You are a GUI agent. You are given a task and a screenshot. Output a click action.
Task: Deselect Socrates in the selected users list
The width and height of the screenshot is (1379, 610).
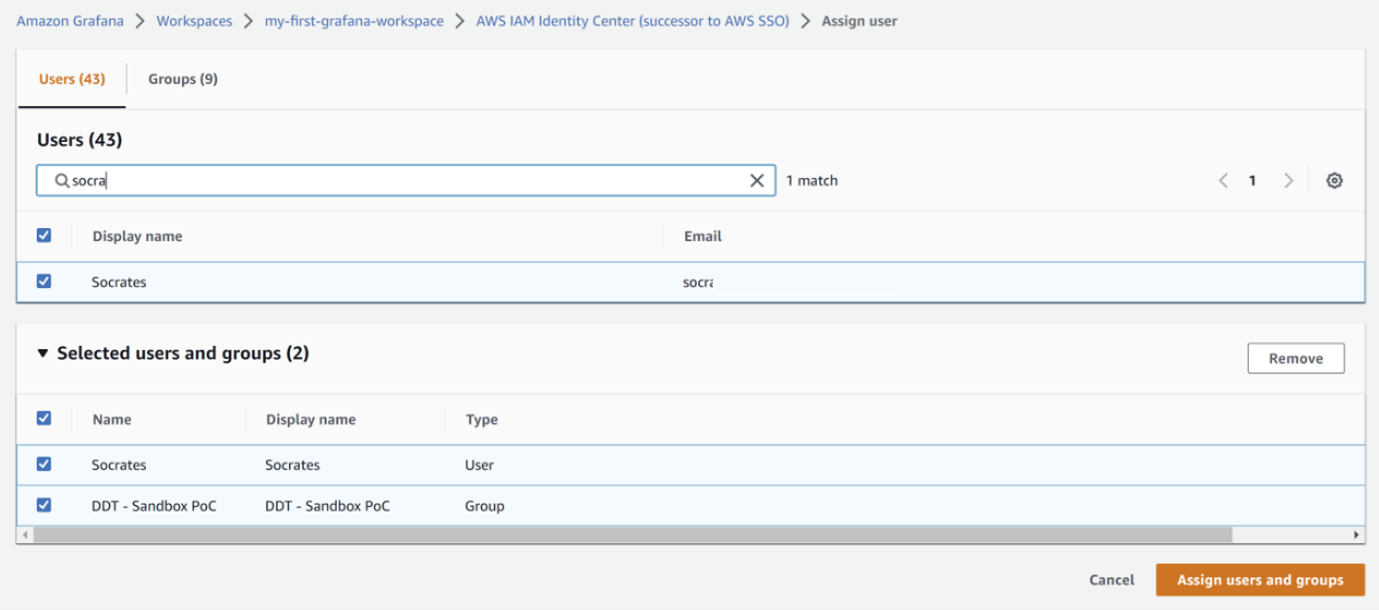point(44,464)
